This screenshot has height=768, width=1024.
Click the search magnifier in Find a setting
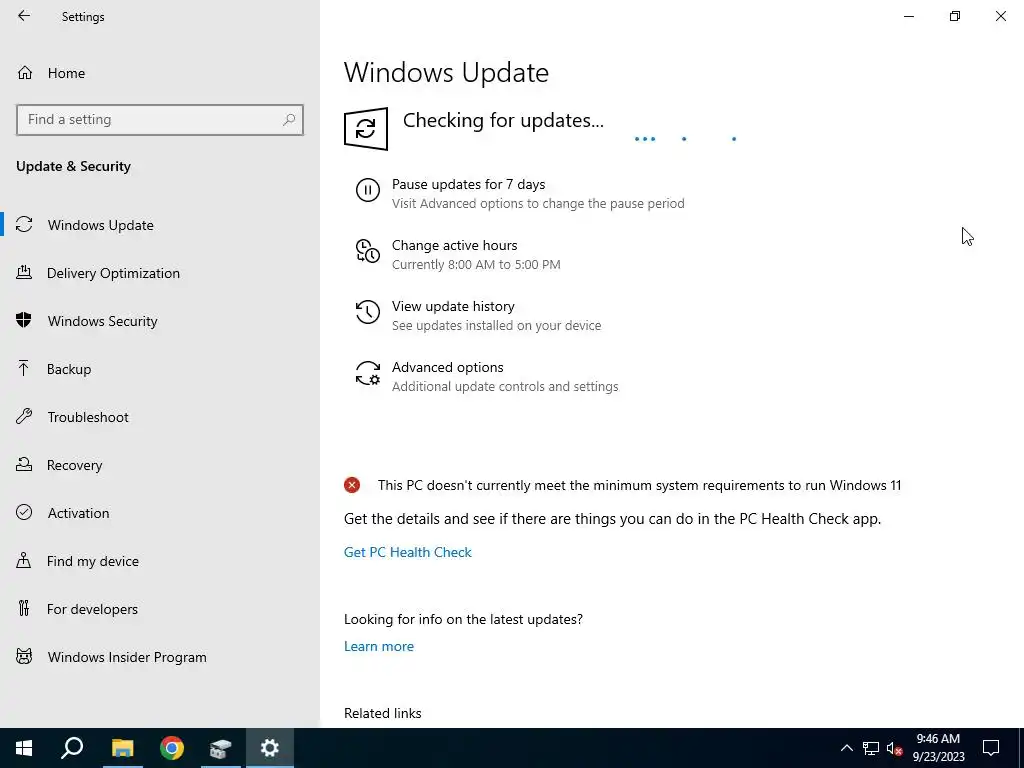(289, 120)
